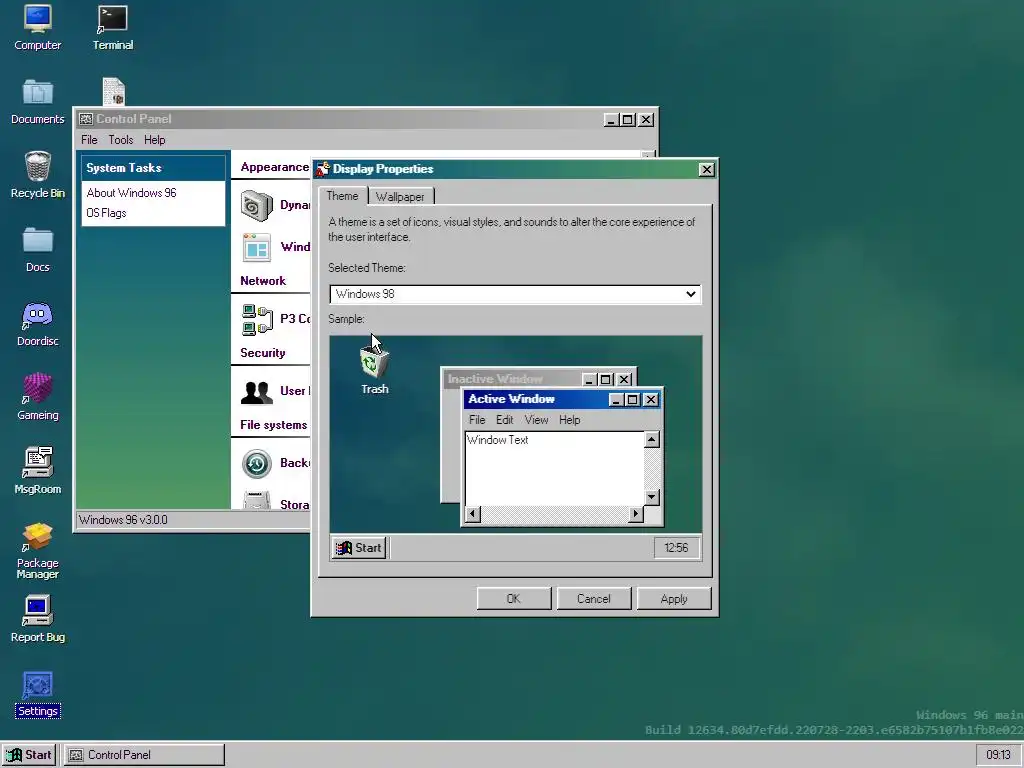Switch to the Wallpaper tab
Screen dimensions: 1024x768
point(400,197)
